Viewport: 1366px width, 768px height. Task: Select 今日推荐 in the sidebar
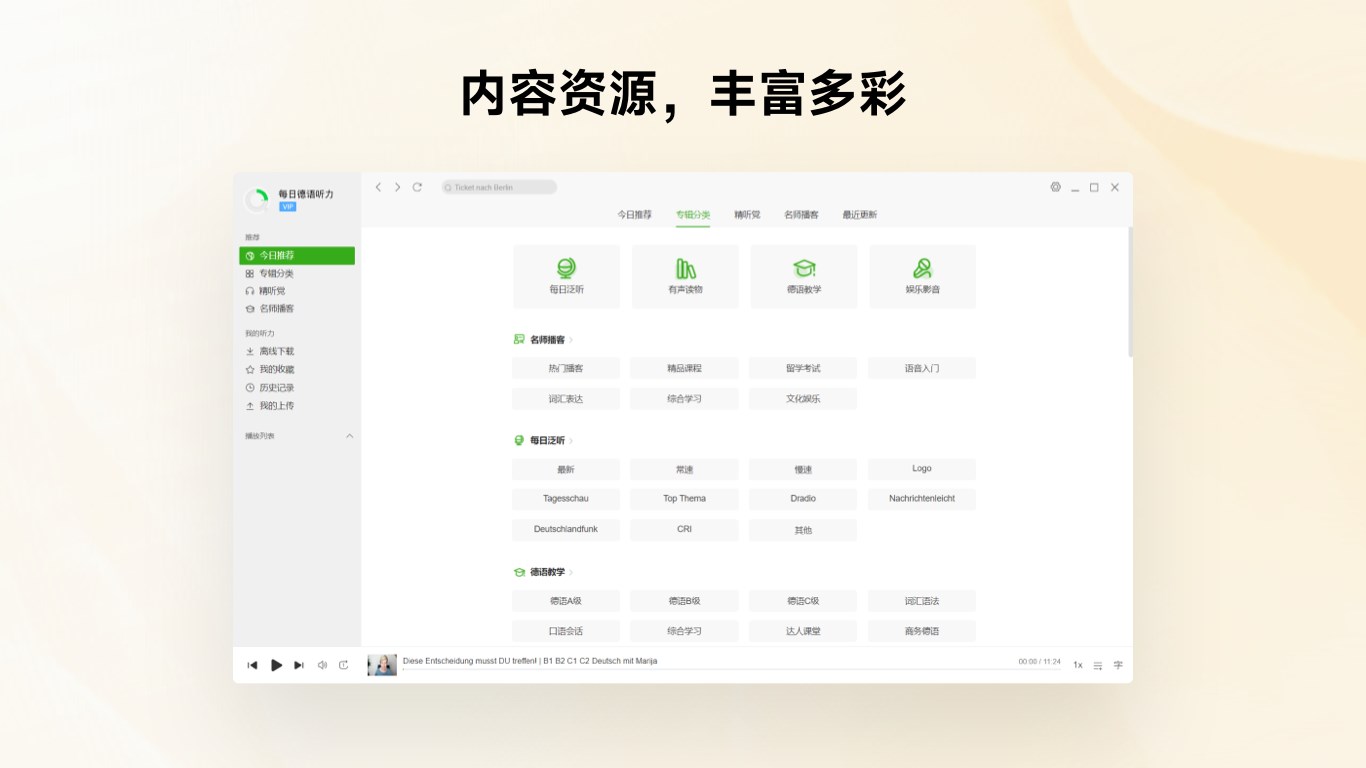click(x=297, y=256)
